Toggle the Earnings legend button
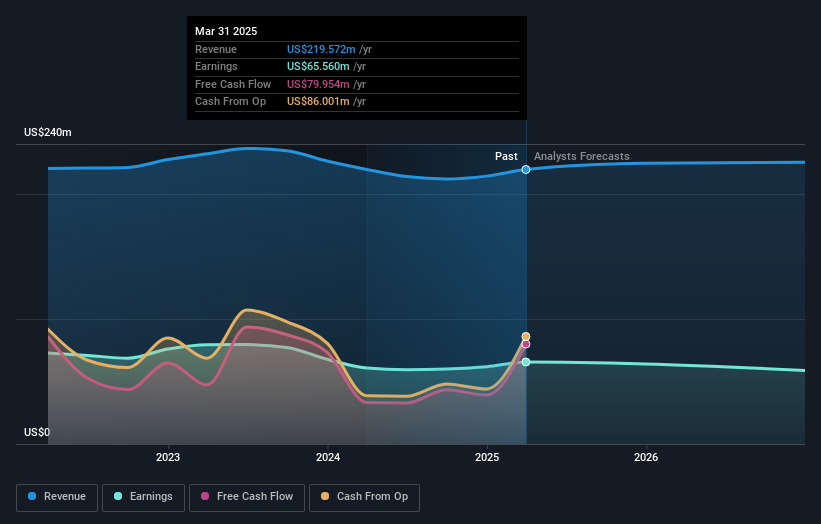Viewport: 821px width, 524px height. tap(143, 497)
